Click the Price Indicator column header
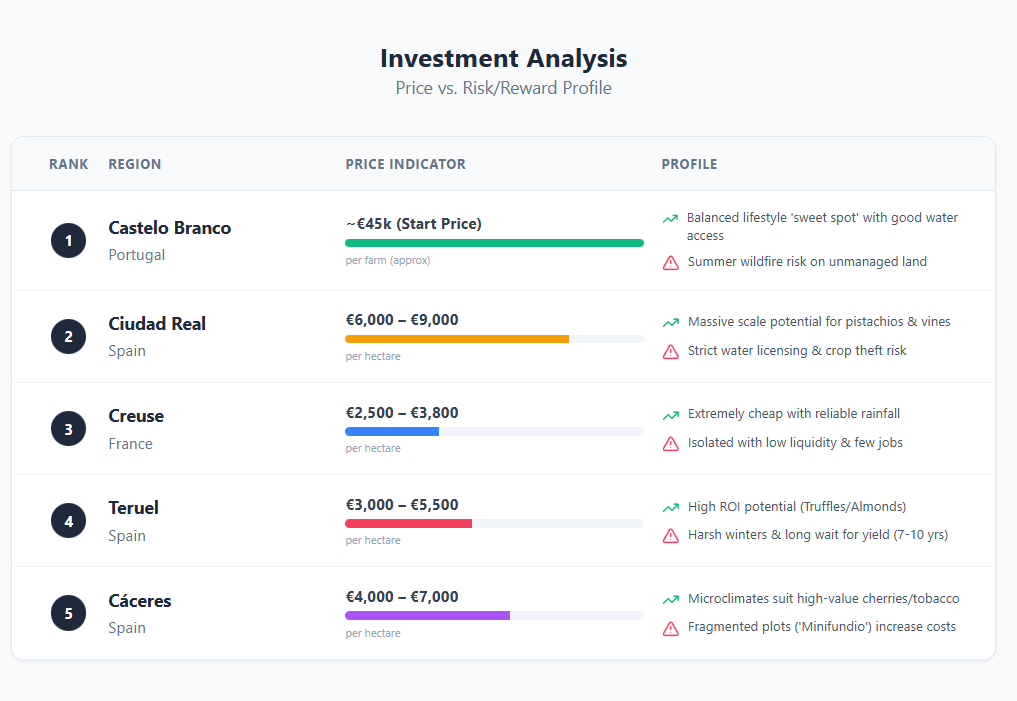This screenshot has width=1017, height=701. (405, 164)
